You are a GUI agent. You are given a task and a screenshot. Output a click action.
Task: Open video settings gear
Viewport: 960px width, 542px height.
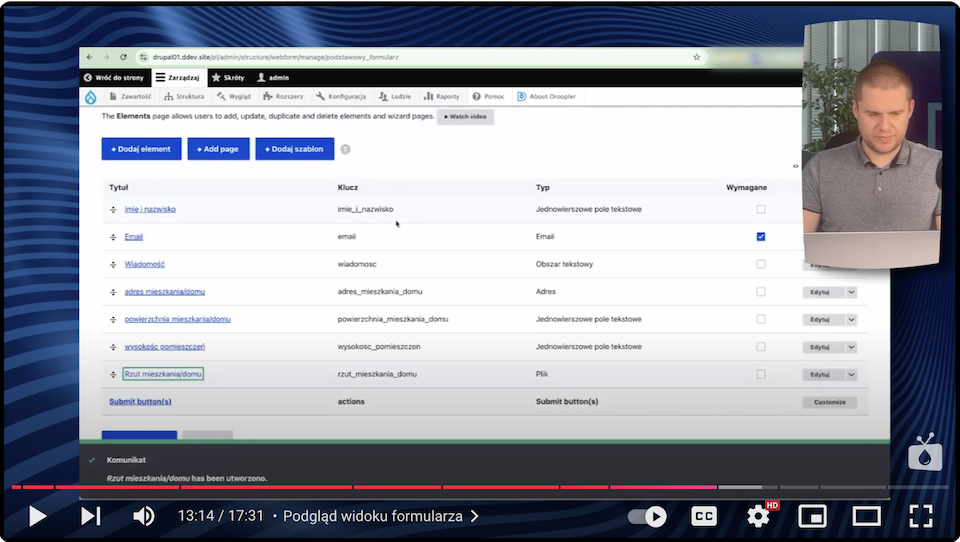[x=759, y=516]
